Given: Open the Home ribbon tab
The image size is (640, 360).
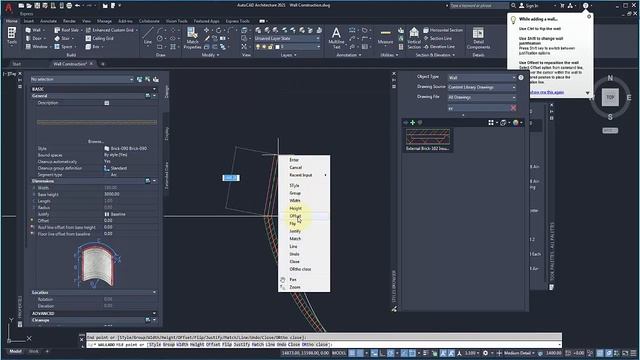Looking at the screenshot, I should click(11, 21).
